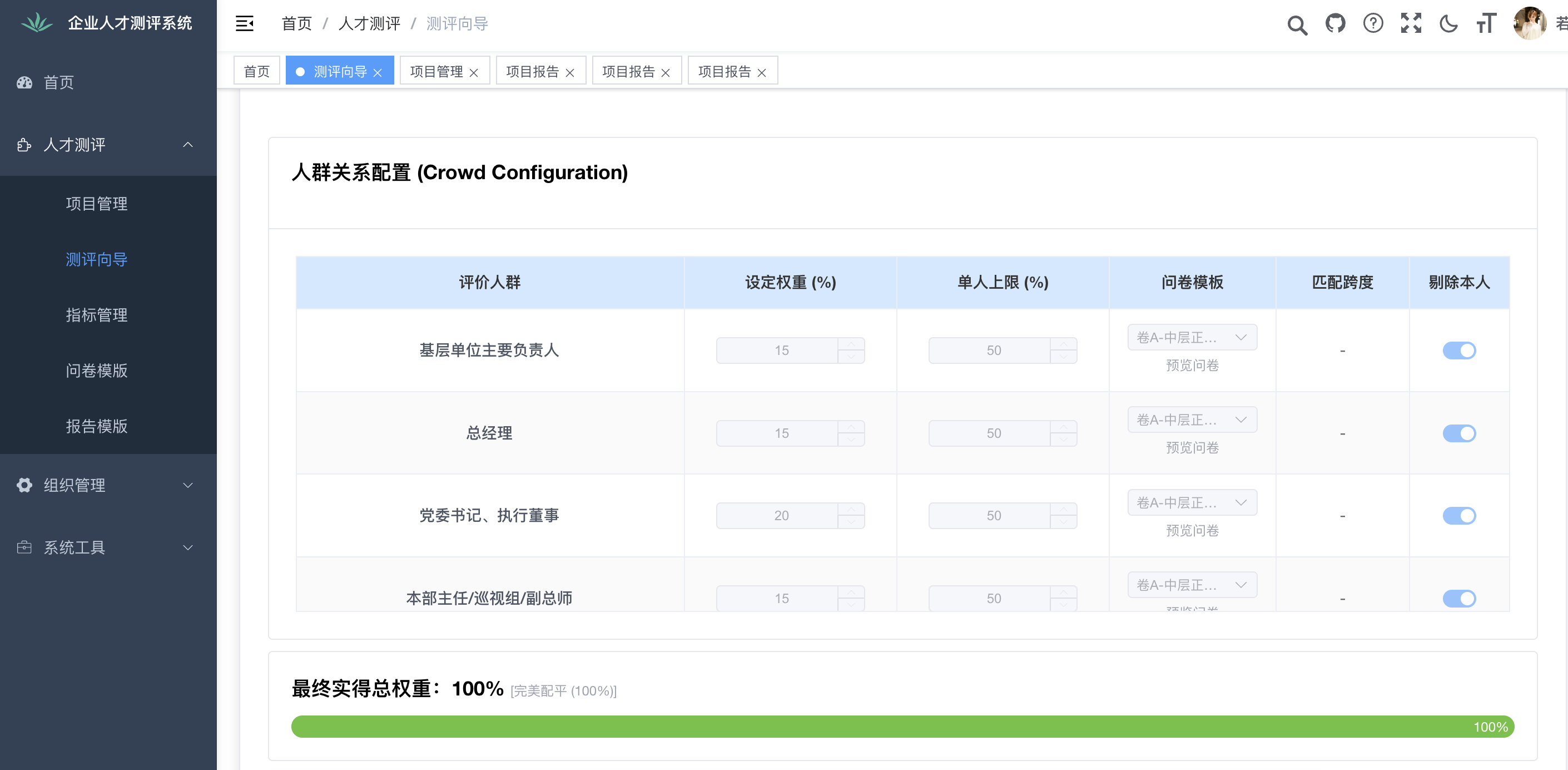Viewport: 1568px width, 770px height.
Task: Open the GitHub source link icon
Action: point(1335,24)
